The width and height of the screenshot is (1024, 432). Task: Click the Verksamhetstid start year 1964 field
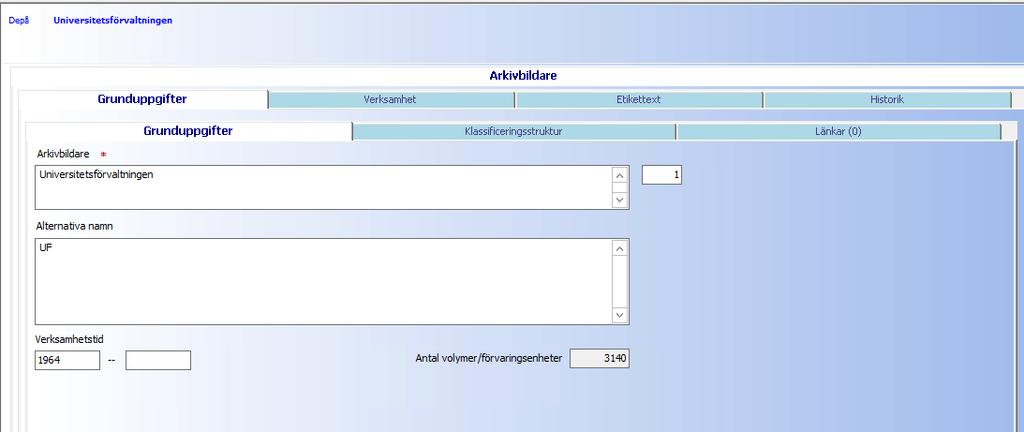[67, 360]
